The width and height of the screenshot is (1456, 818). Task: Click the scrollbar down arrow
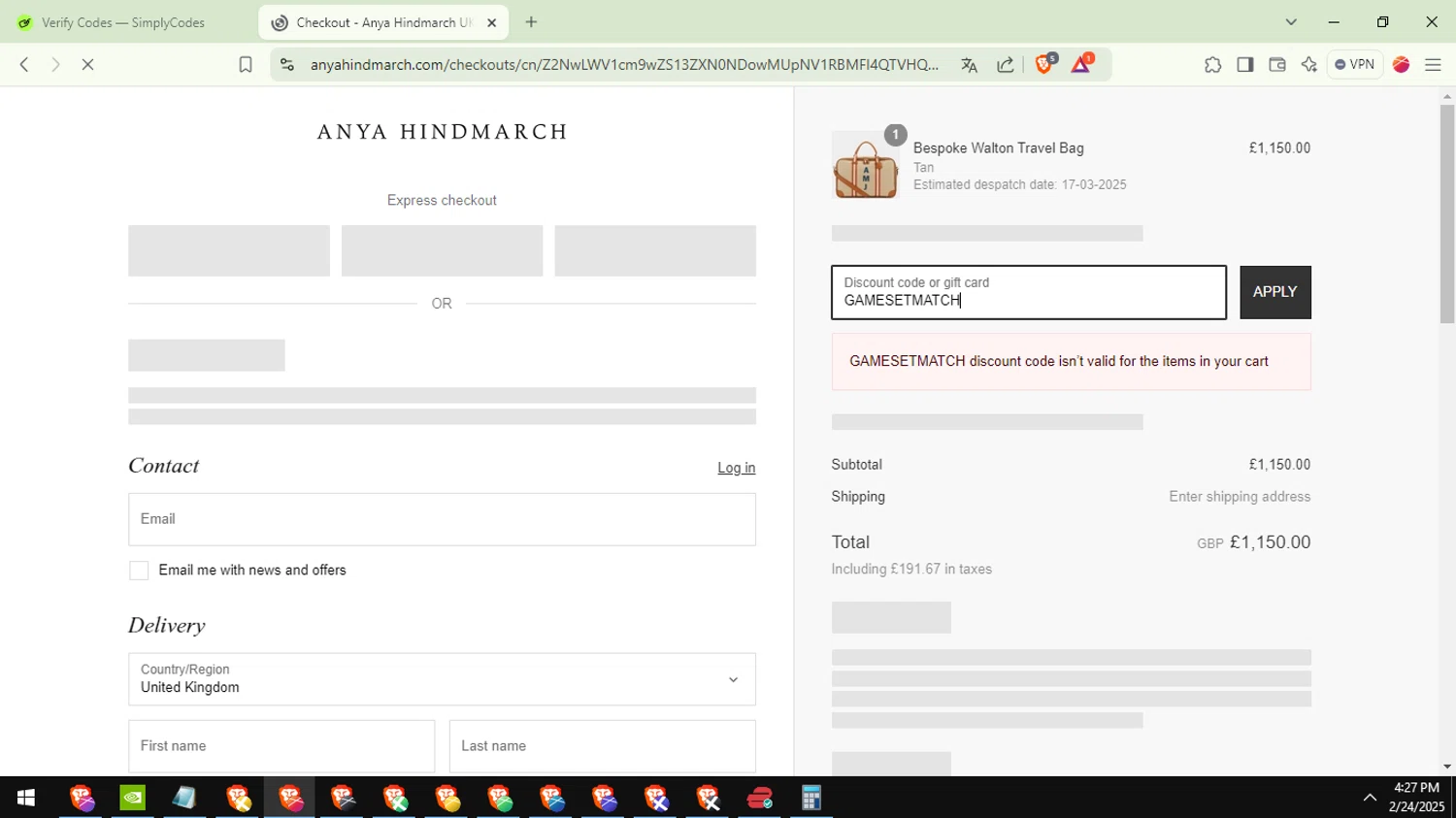(x=1446, y=767)
